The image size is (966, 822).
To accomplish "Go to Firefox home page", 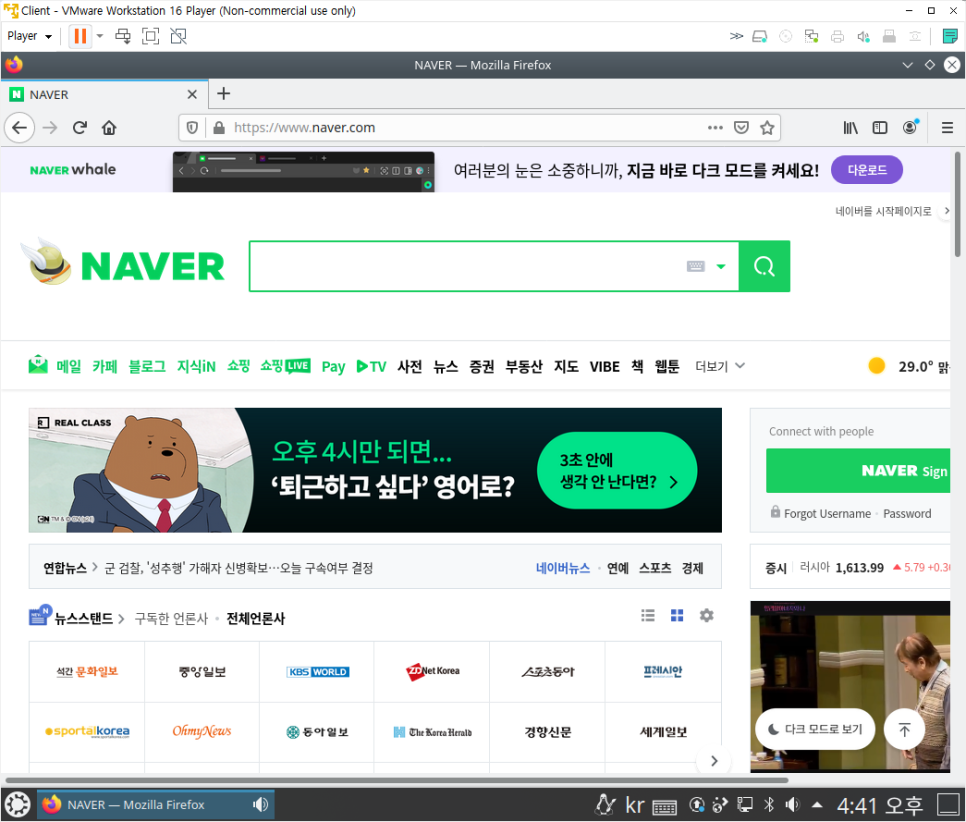I will (x=109, y=128).
